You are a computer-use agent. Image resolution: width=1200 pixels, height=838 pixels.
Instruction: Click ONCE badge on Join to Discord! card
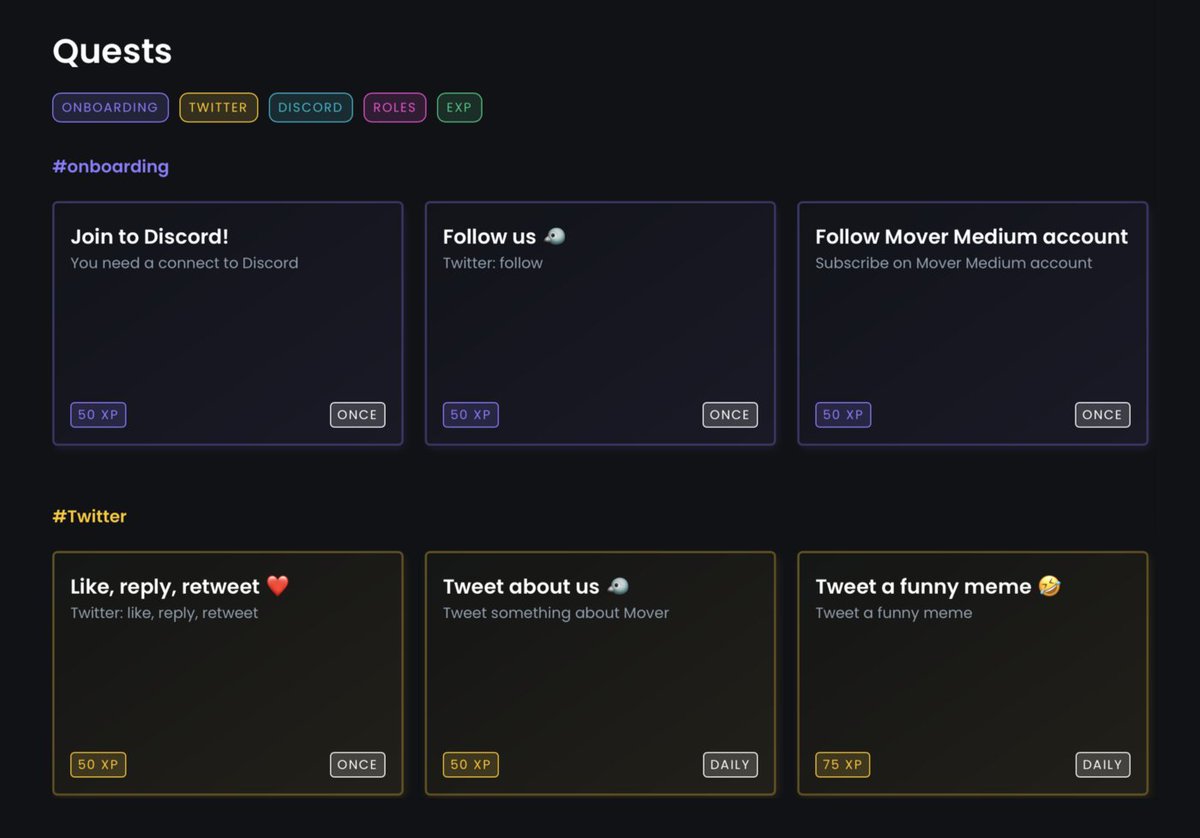[x=358, y=415]
